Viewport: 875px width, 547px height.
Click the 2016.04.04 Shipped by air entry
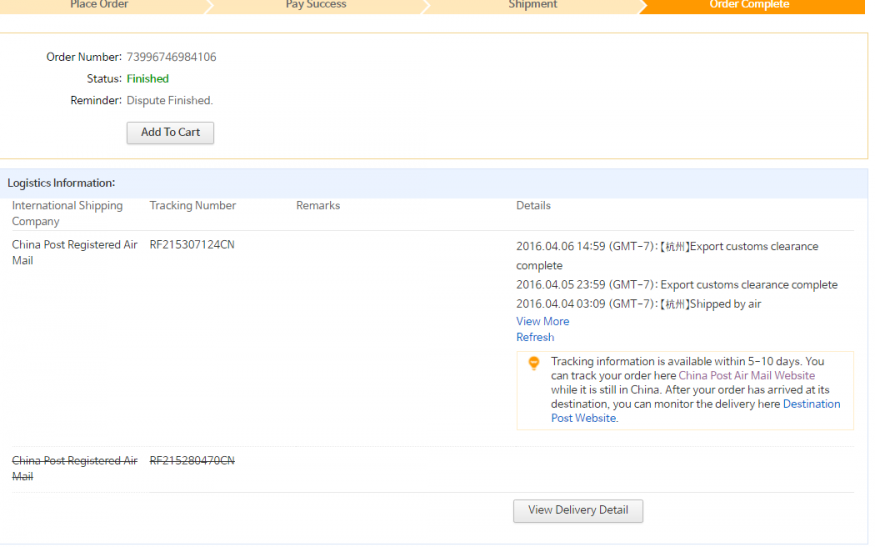[x=638, y=304]
